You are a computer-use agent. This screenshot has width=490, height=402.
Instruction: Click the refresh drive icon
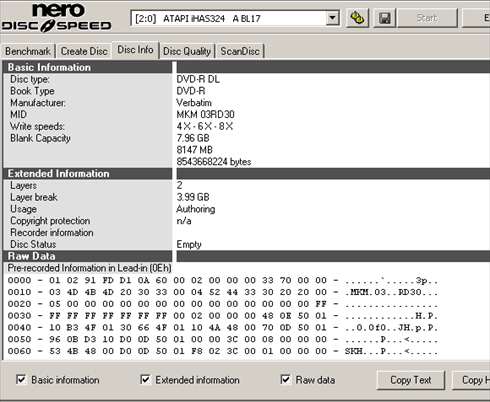pyautogui.click(x=357, y=18)
